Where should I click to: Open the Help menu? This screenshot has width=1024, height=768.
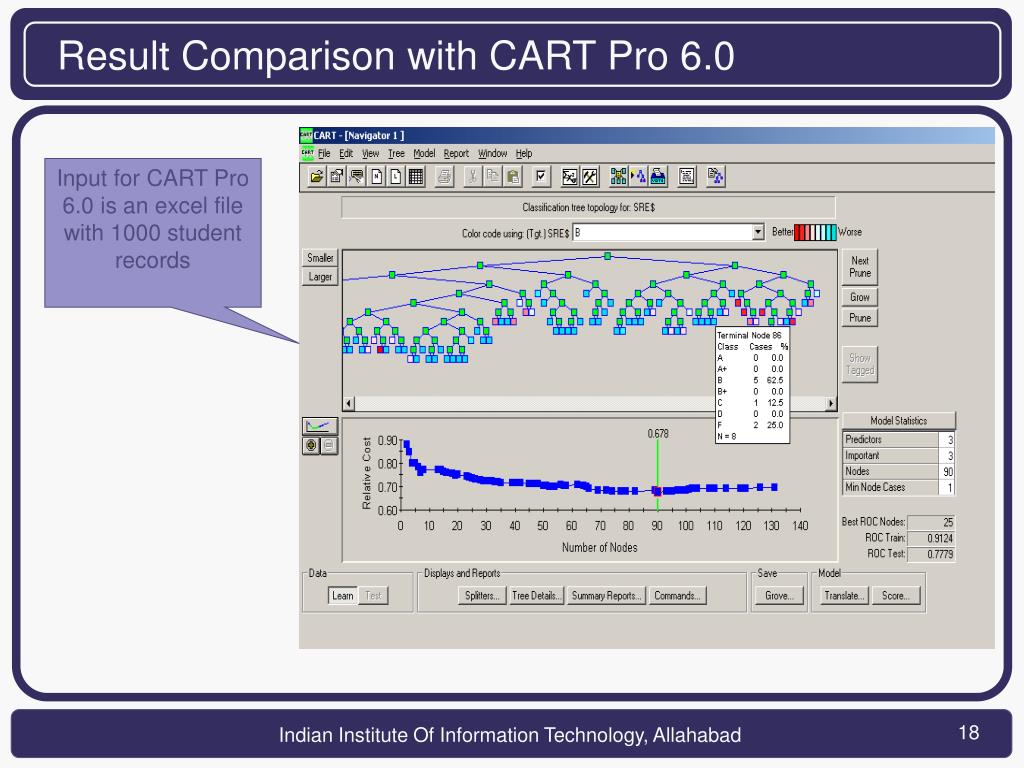(x=524, y=153)
